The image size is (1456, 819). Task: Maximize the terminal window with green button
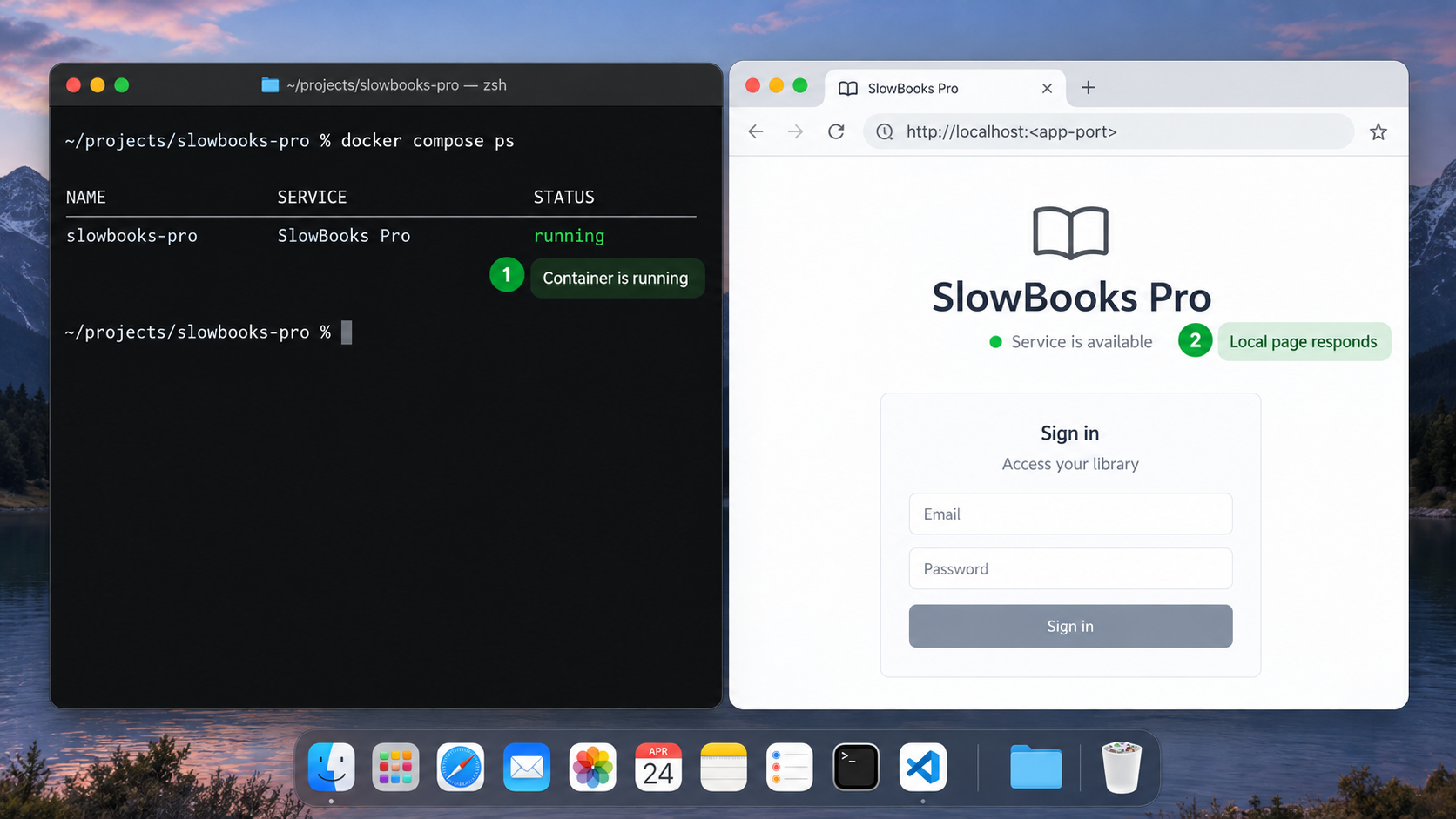click(122, 84)
